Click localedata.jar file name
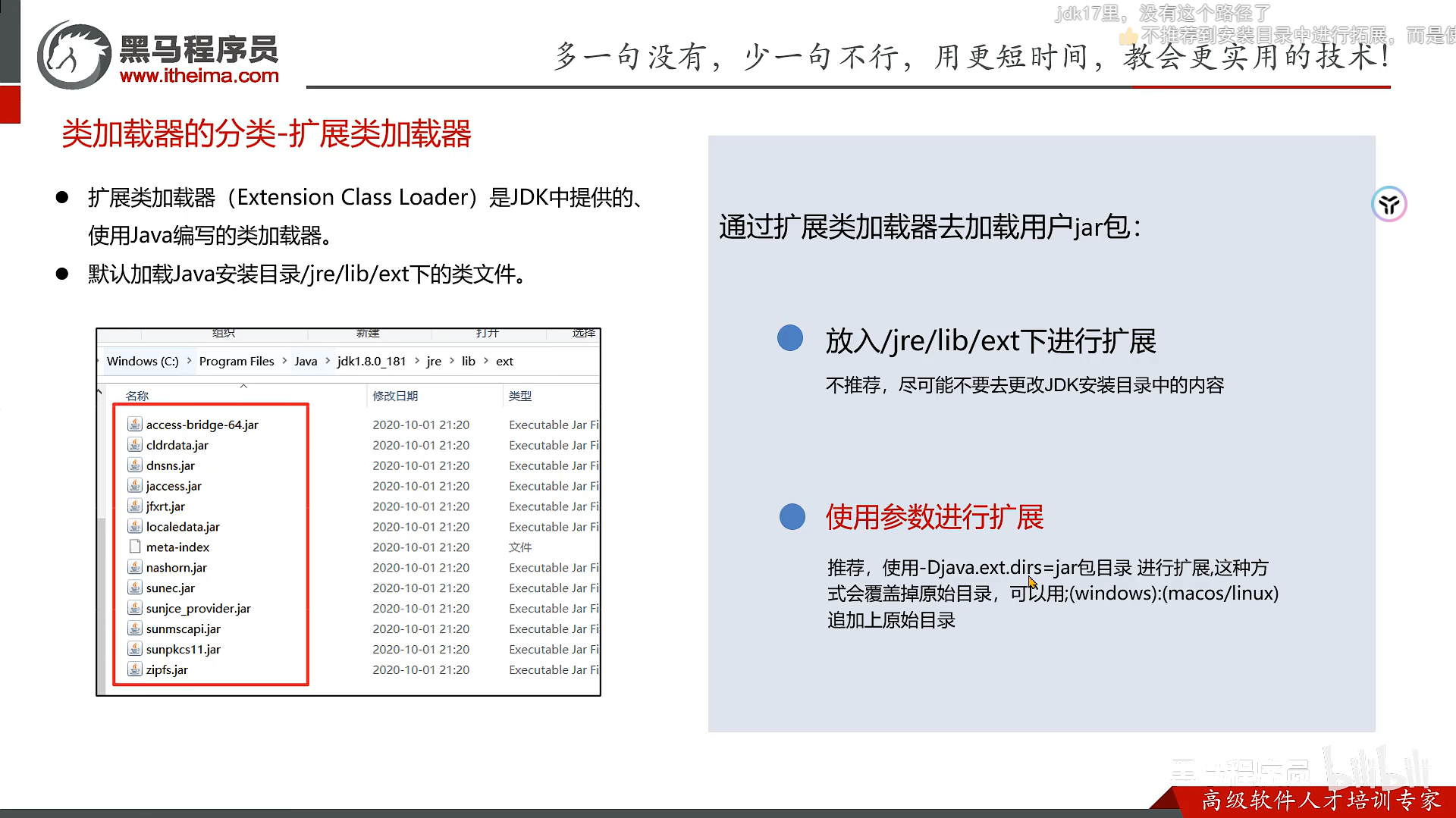The height and width of the screenshot is (818, 1456). point(183,527)
